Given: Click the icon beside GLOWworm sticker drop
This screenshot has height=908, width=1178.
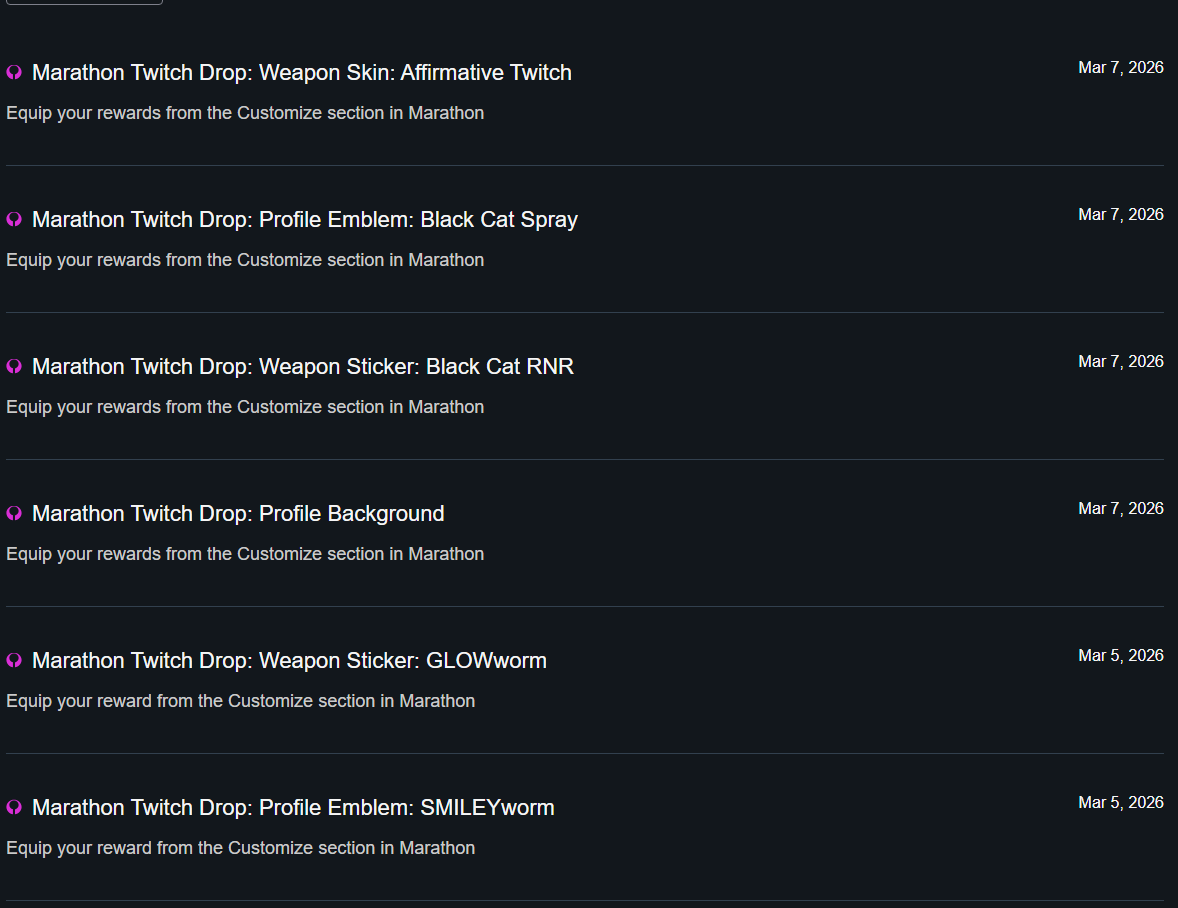Looking at the screenshot, I should click(x=14, y=661).
